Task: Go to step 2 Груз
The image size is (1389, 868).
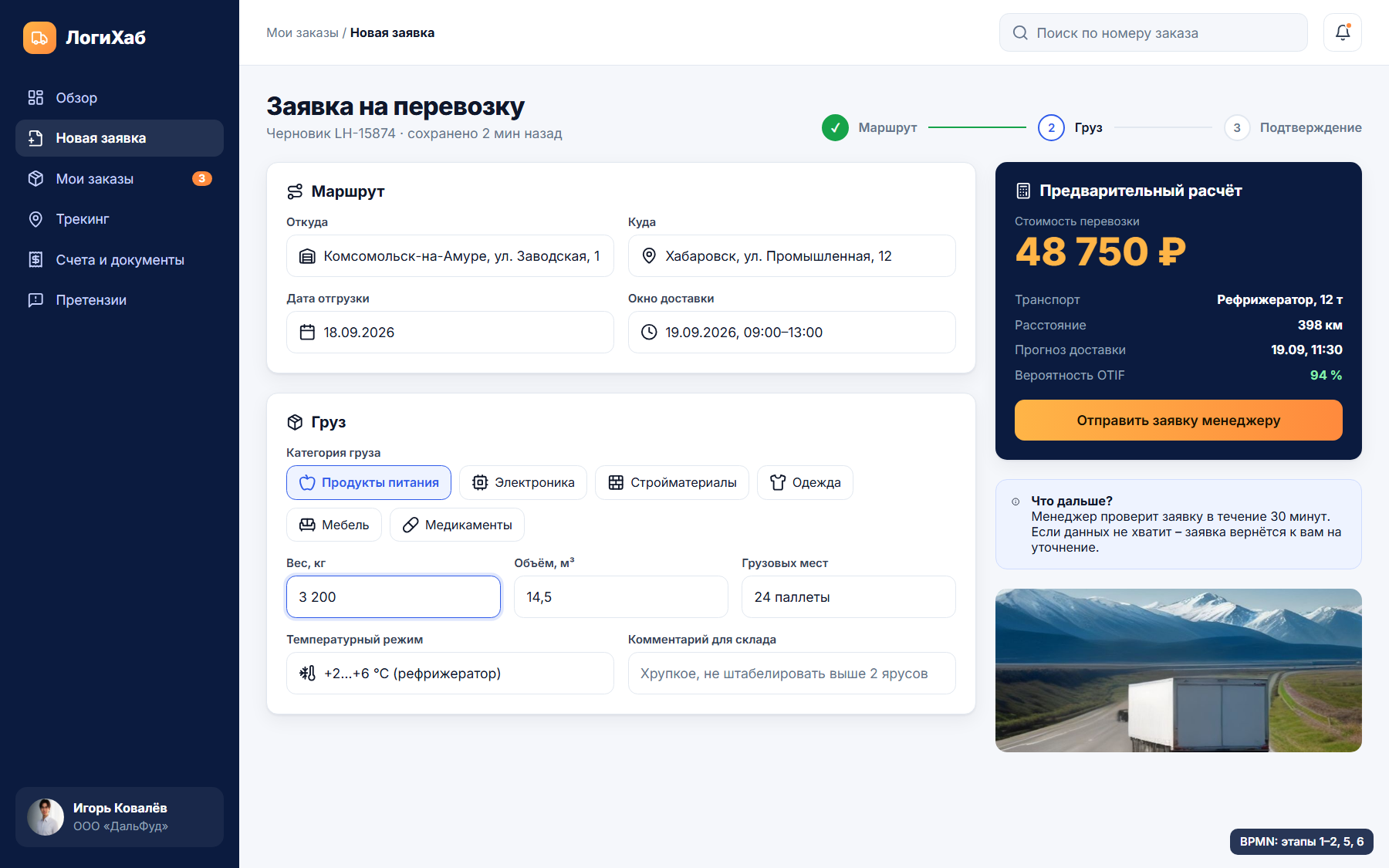Action: [1070, 127]
